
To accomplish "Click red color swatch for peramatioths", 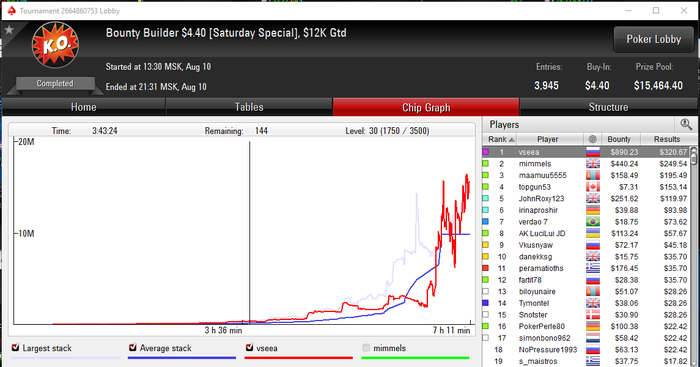I will coord(485,268).
